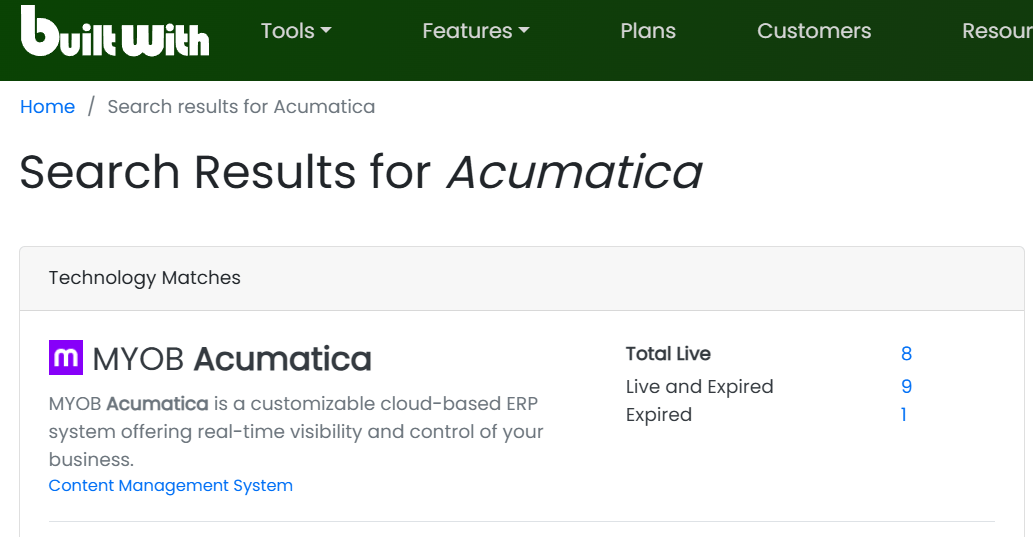Follow the Home breadcrumb link
Image resolution: width=1033 pixels, height=537 pixels.
click(48, 107)
